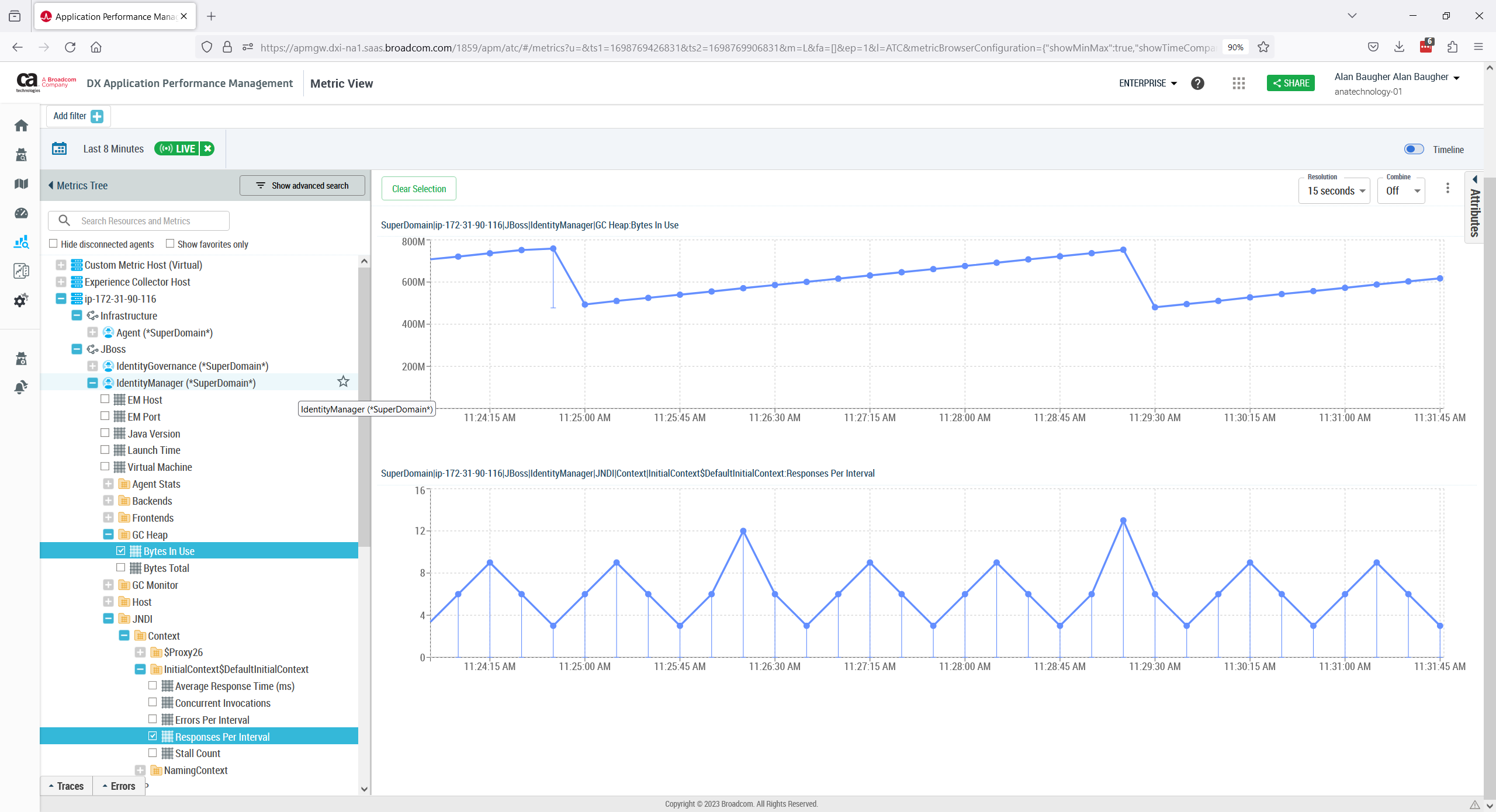Viewport: 1496px width, 812px height.
Task: Open the Combine Off dropdown
Action: tap(1401, 191)
